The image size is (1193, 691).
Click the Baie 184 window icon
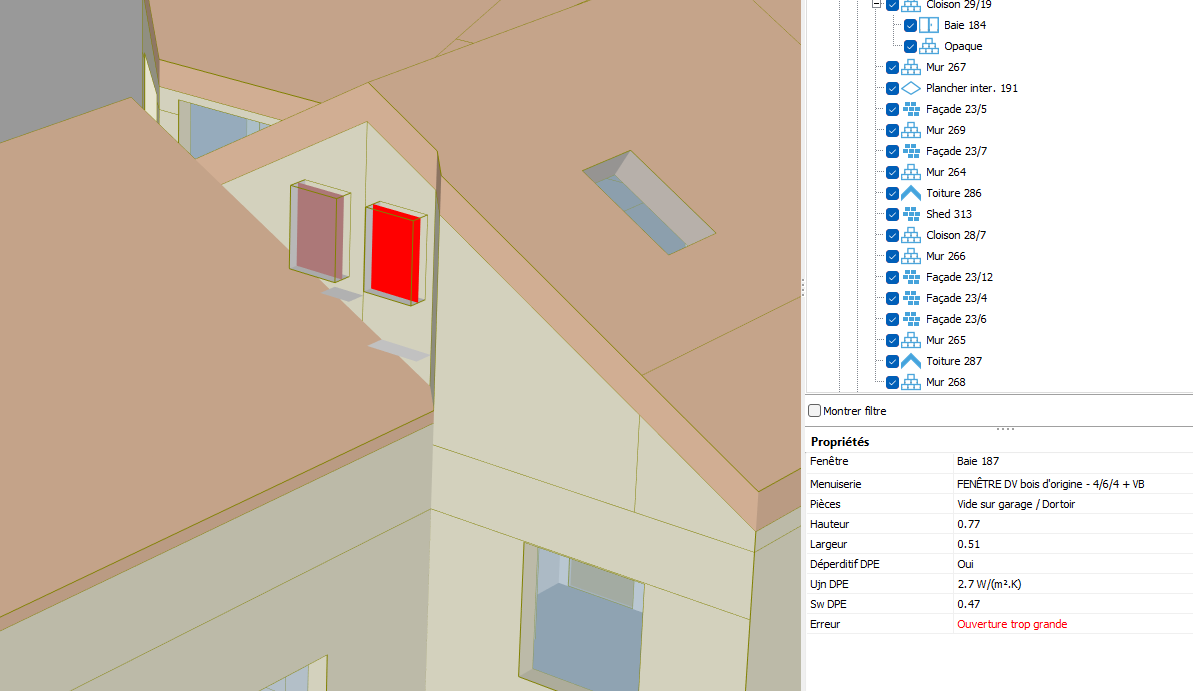(929, 25)
